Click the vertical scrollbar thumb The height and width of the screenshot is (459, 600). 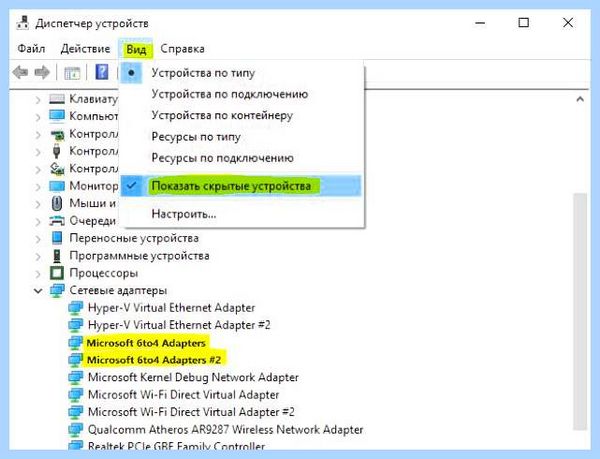tap(580, 311)
